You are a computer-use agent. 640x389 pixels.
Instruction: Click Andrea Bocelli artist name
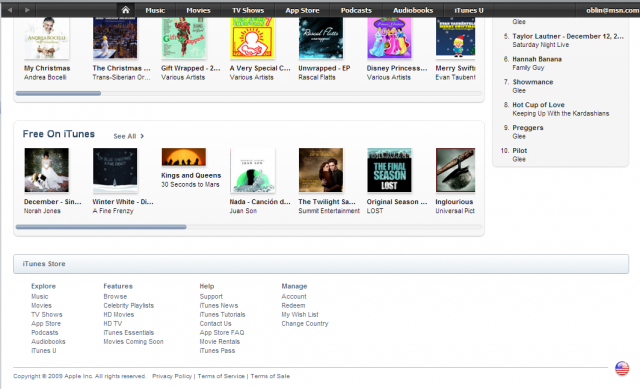[x=45, y=77]
